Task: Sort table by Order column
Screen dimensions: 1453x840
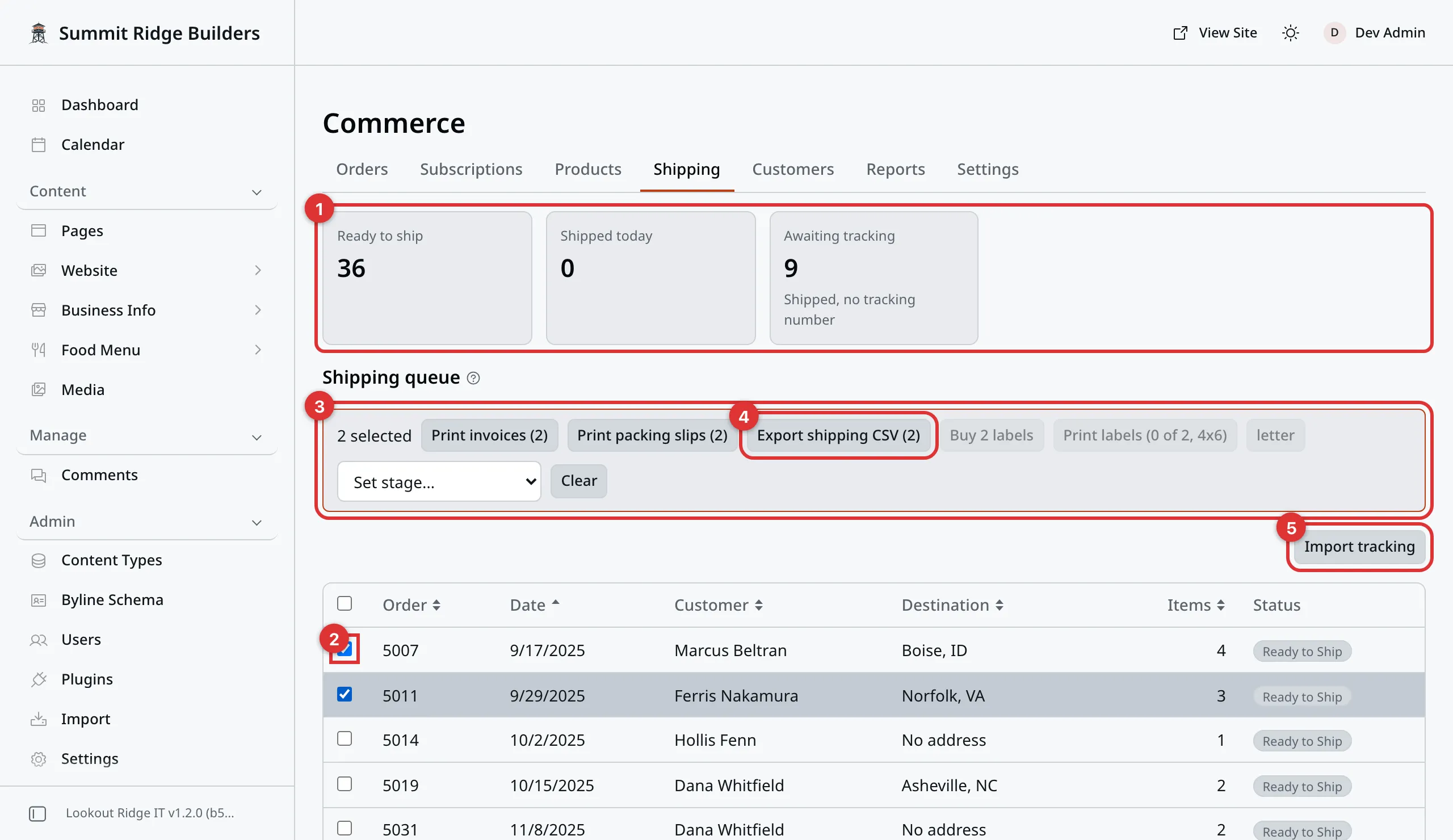Action: [x=411, y=605]
